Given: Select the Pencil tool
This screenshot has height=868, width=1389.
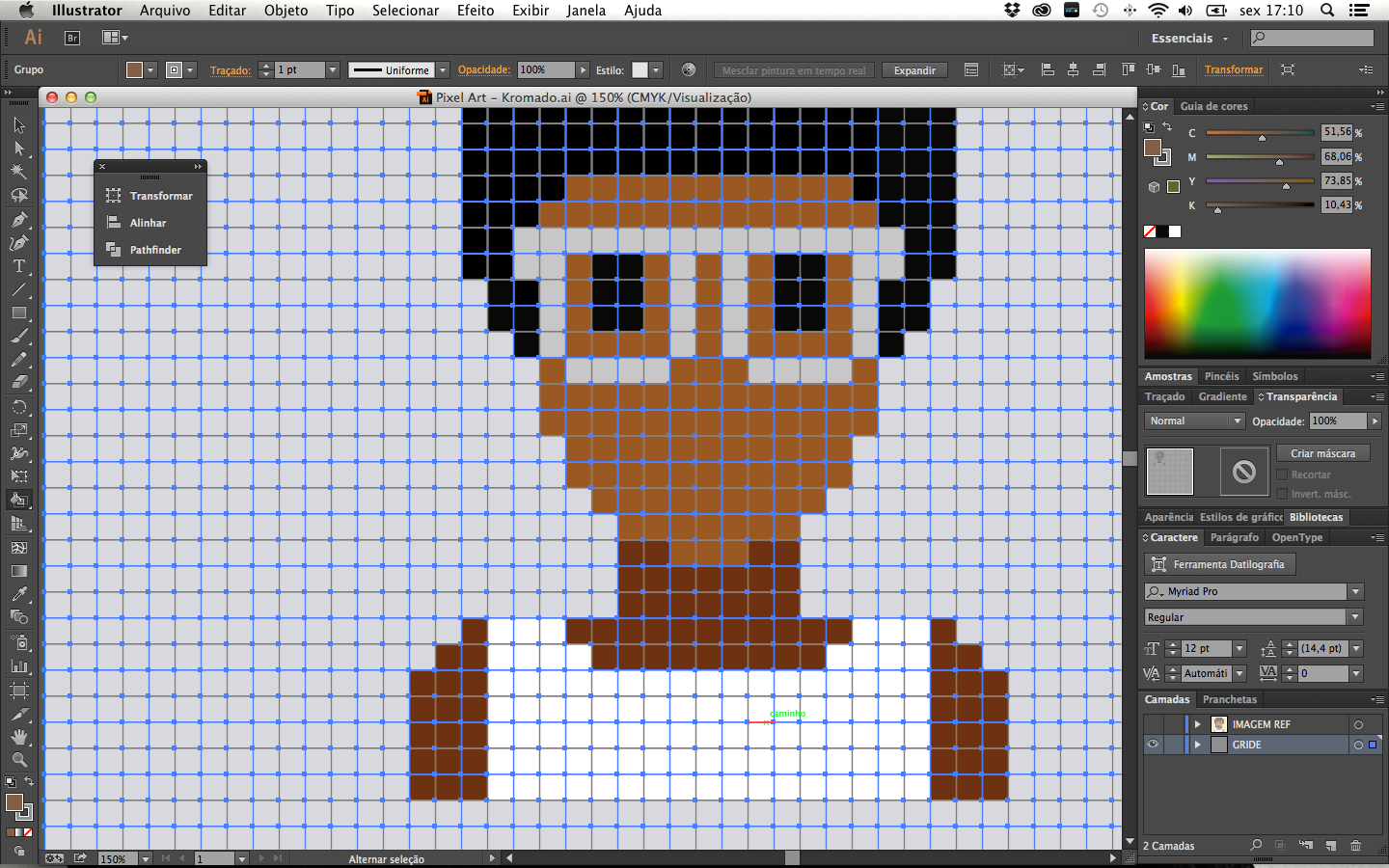Looking at the screenshot, I should pyautogui.click(x=19, y=360).
